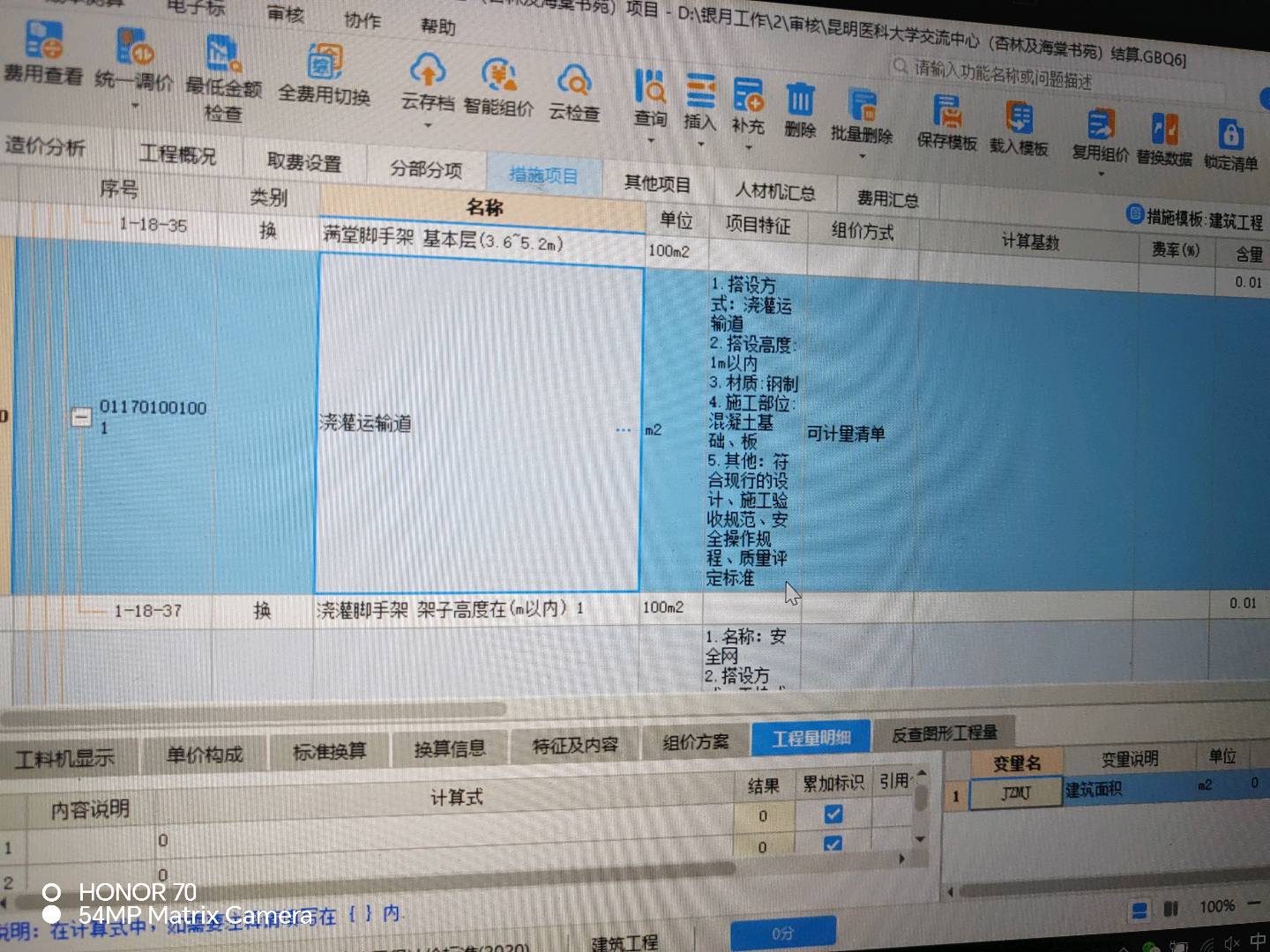The width and height of the screenshot is (1270, 952).
Task: Open the dropdown arrow under 复用组价
Action: (x=1100, y=175)
